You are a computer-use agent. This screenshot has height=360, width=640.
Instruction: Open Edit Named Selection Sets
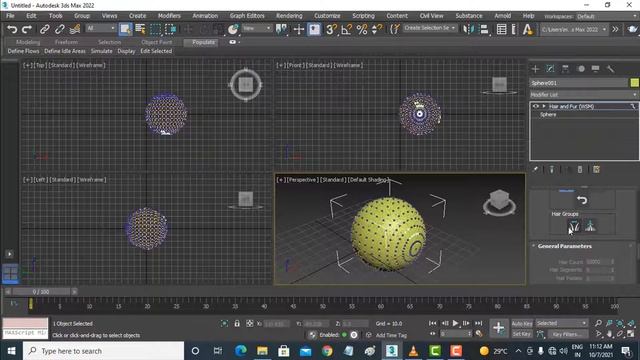pos(394,29)
